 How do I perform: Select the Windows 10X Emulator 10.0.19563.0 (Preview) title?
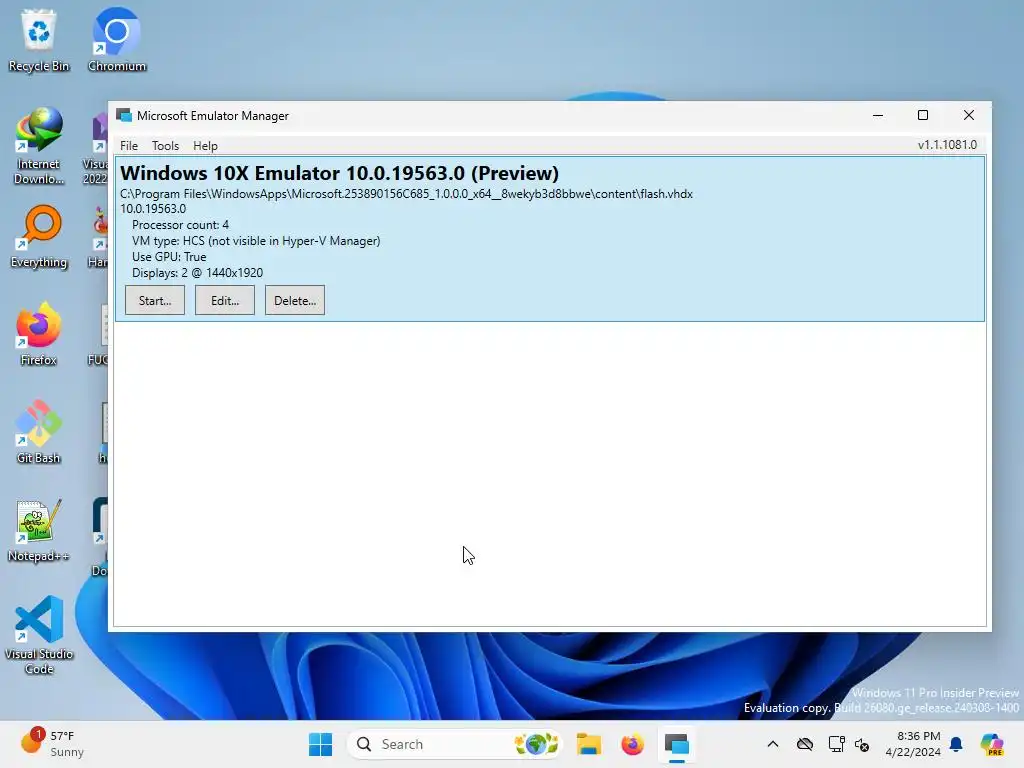340,173
